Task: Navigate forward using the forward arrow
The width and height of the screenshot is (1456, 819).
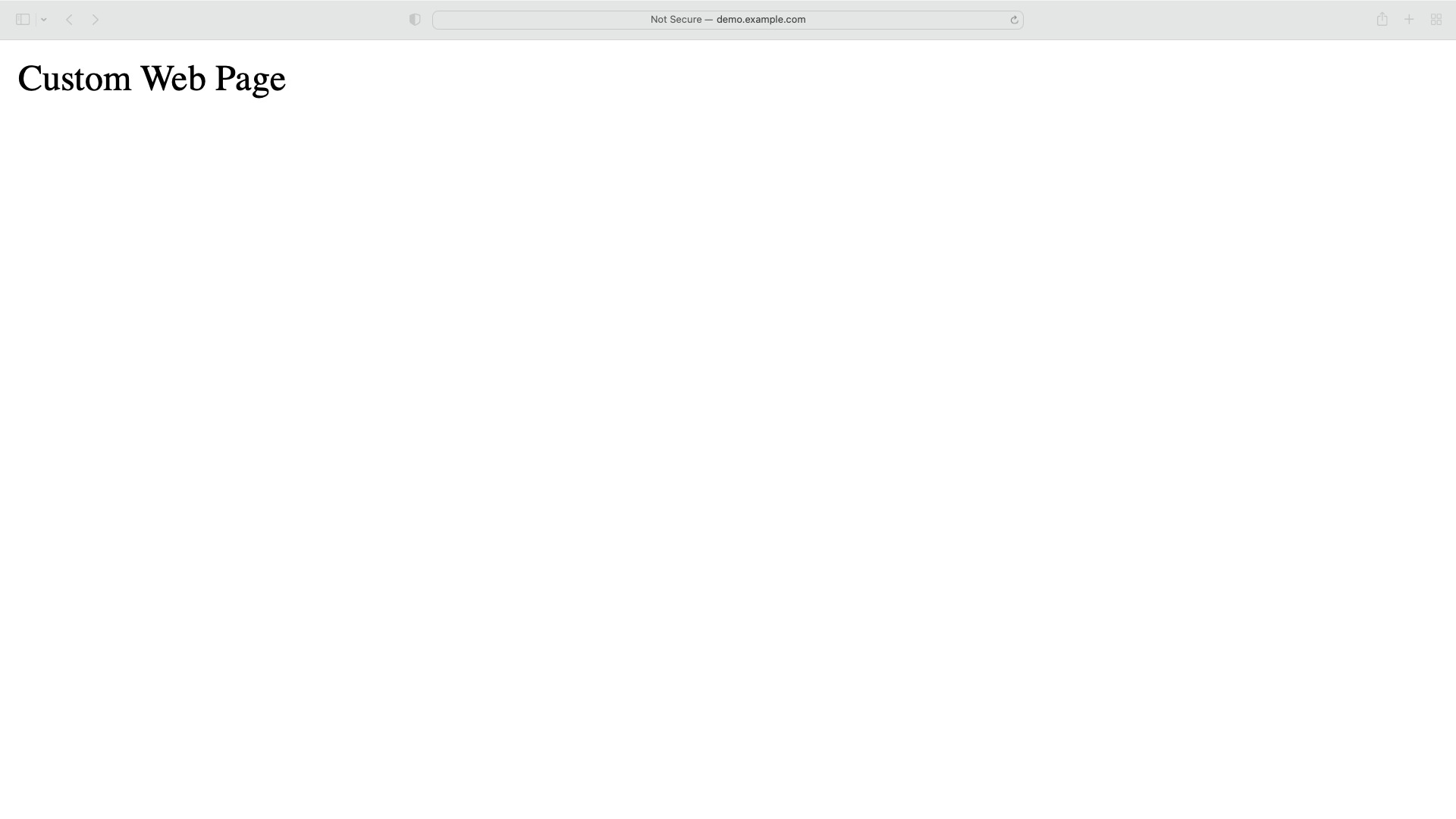Action: point(95,19)
